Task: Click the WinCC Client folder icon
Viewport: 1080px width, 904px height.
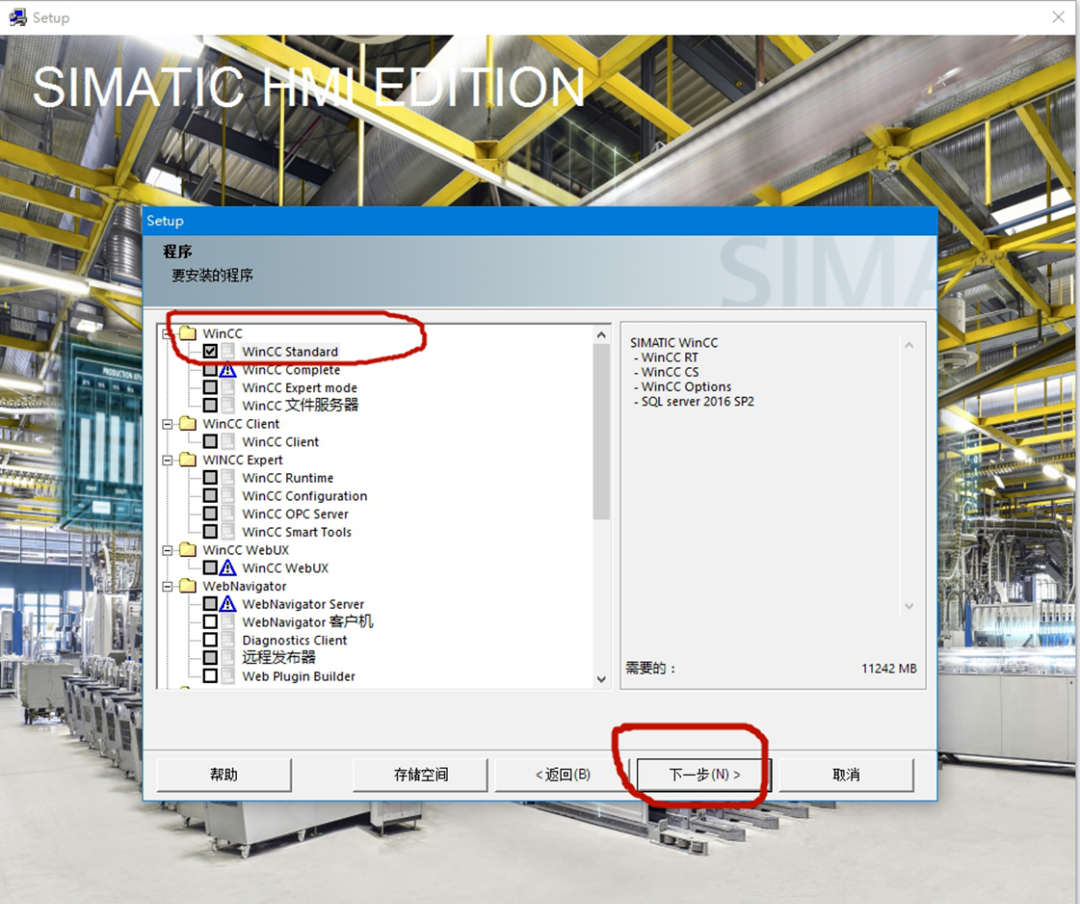Action: tap(187, 424)
